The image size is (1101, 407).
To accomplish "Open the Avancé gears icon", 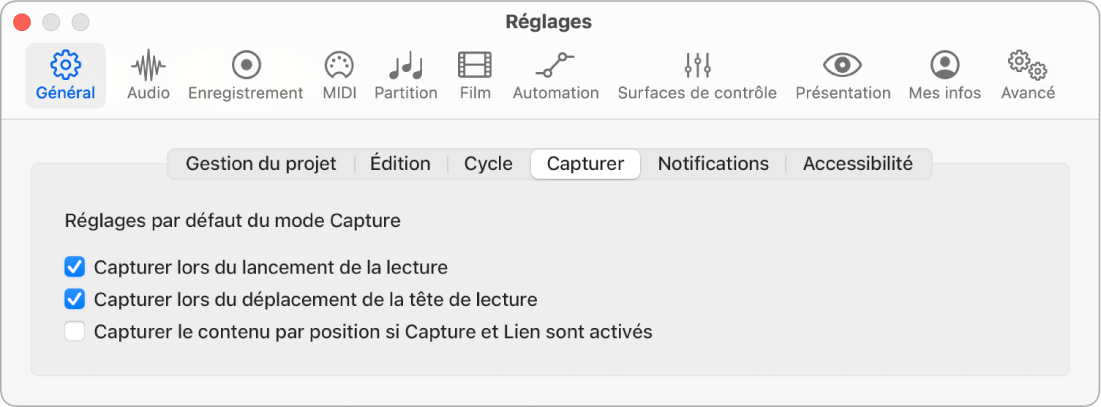I will (1027, 66).
